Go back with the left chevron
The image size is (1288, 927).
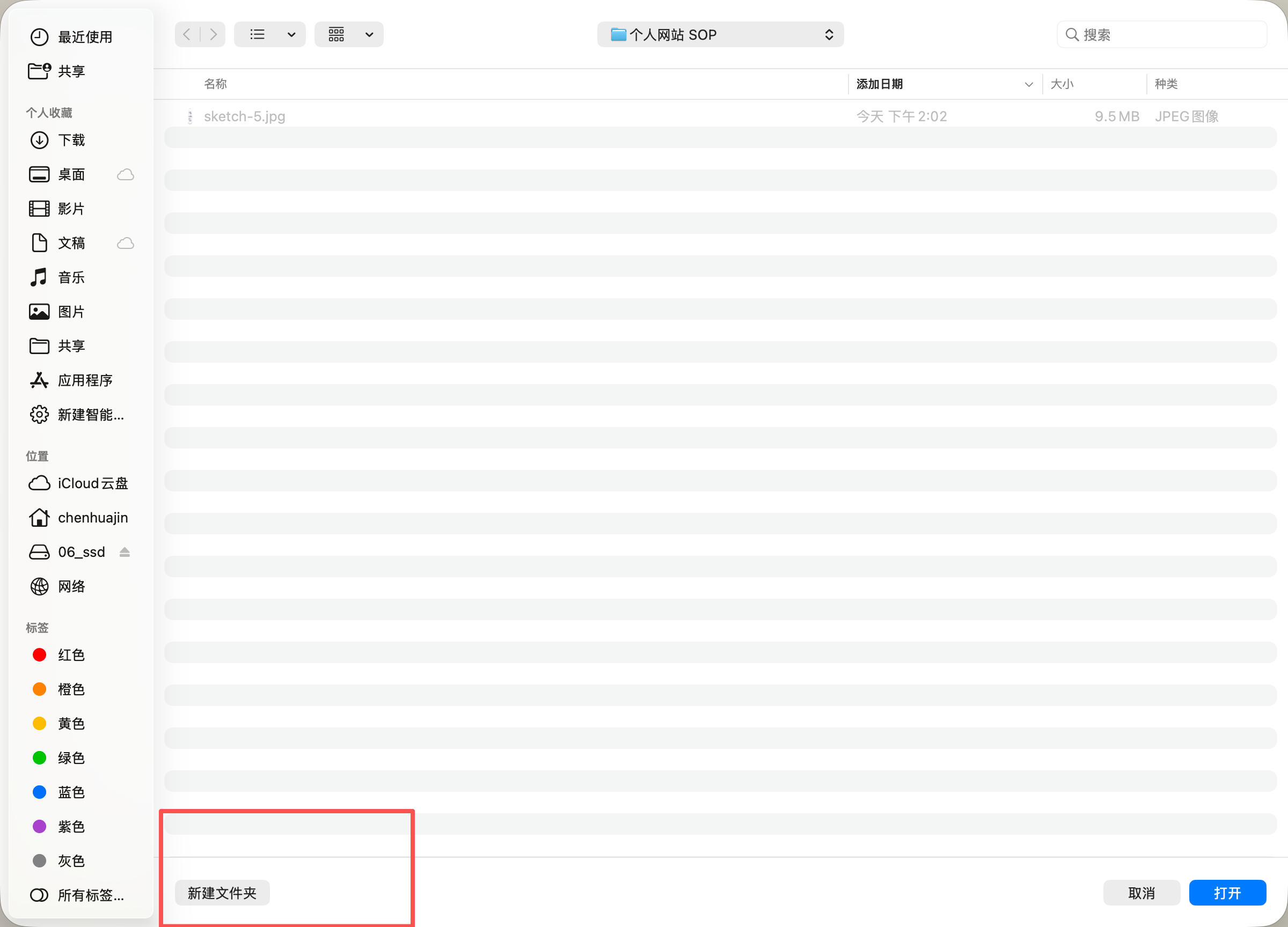(187, 35)
